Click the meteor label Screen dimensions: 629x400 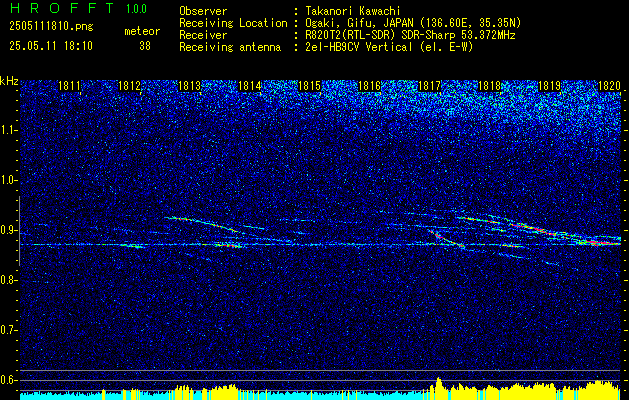(x=142, y=31)
